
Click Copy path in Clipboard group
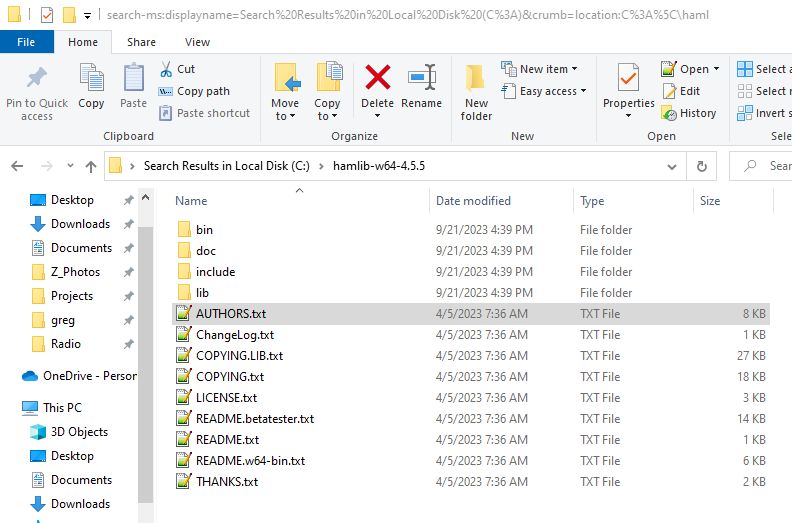pos(194,91)
